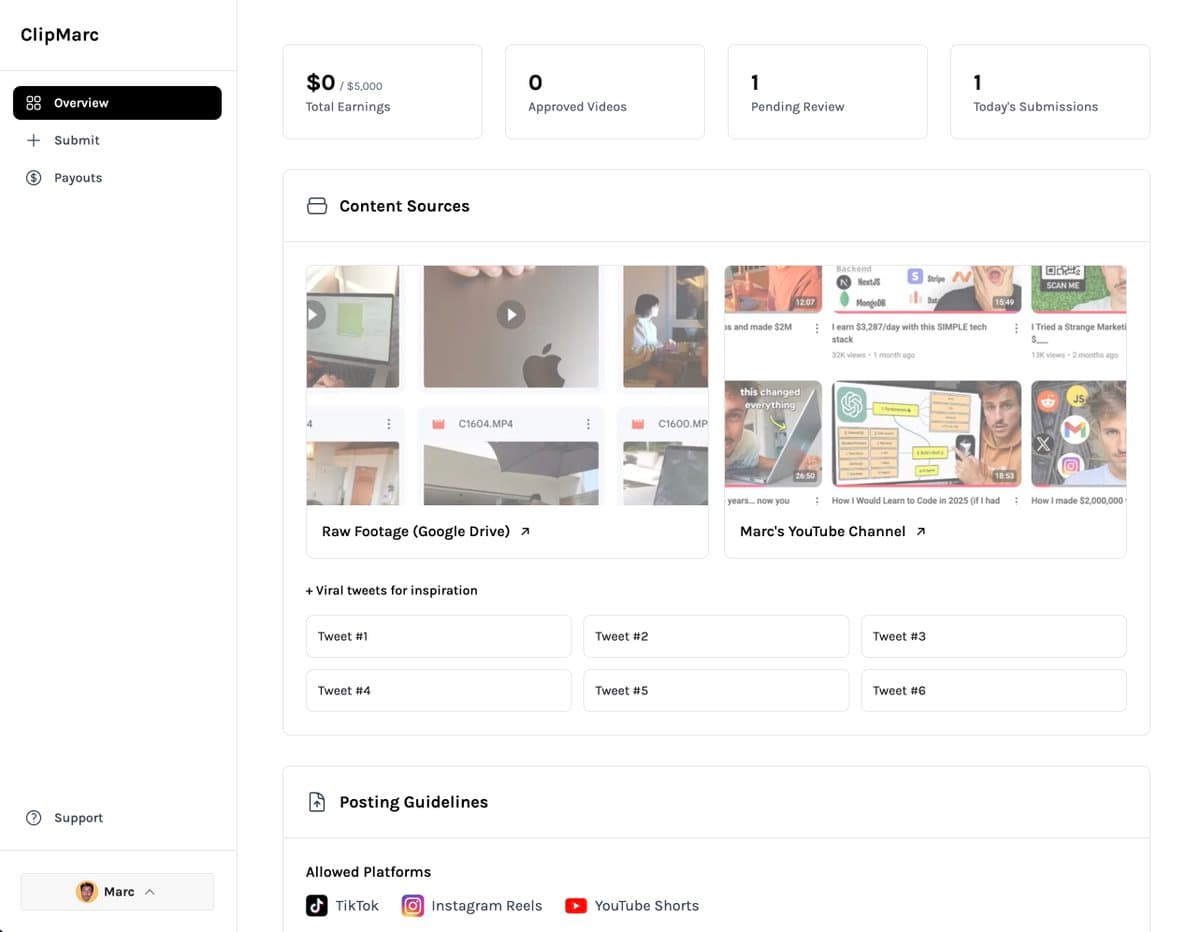1200x932 pixels.
Task: Click the red video icon beside C1600 file
Action: click(637, 424)
